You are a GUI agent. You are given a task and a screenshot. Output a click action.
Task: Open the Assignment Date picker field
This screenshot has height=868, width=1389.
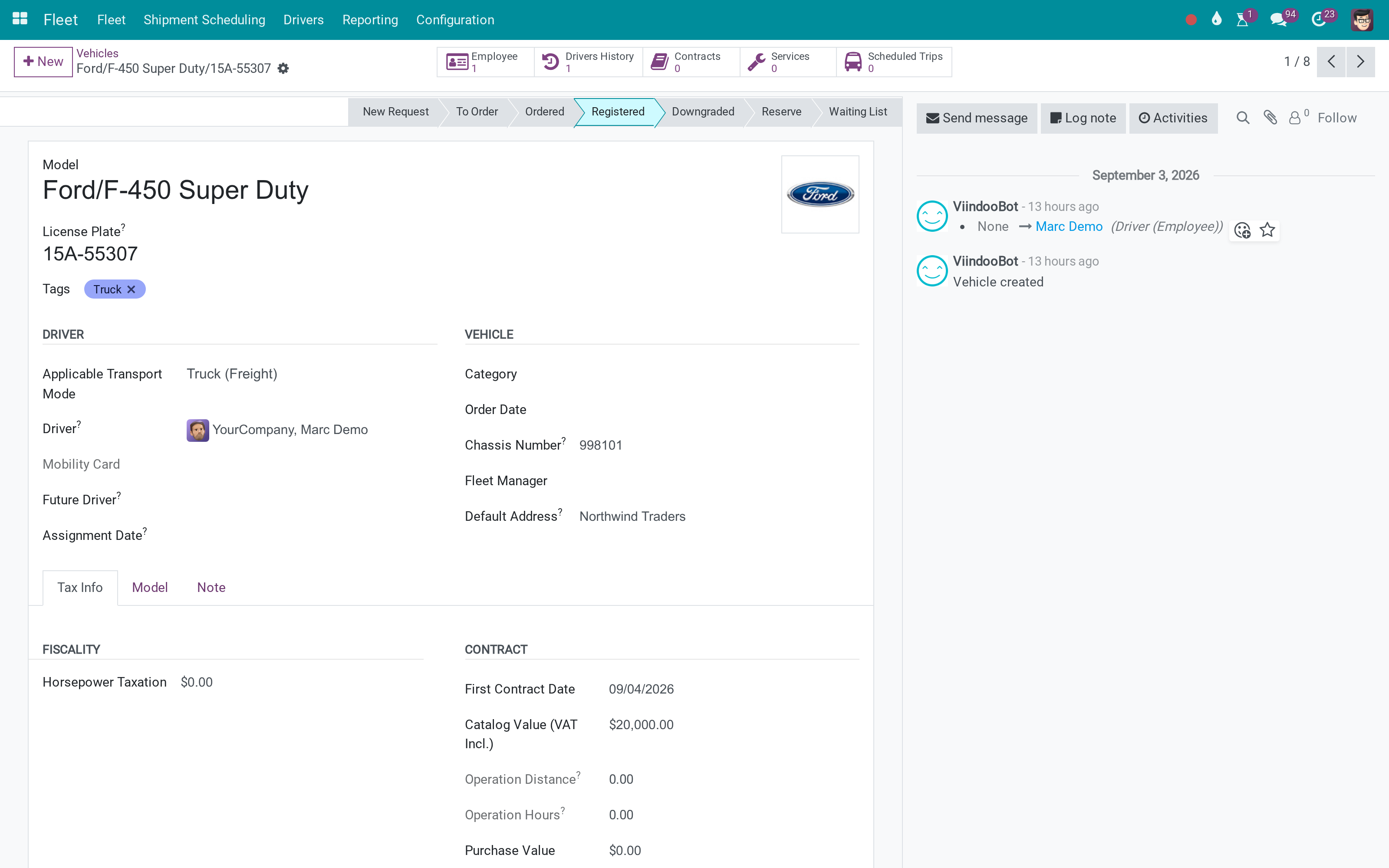point(312,536)
